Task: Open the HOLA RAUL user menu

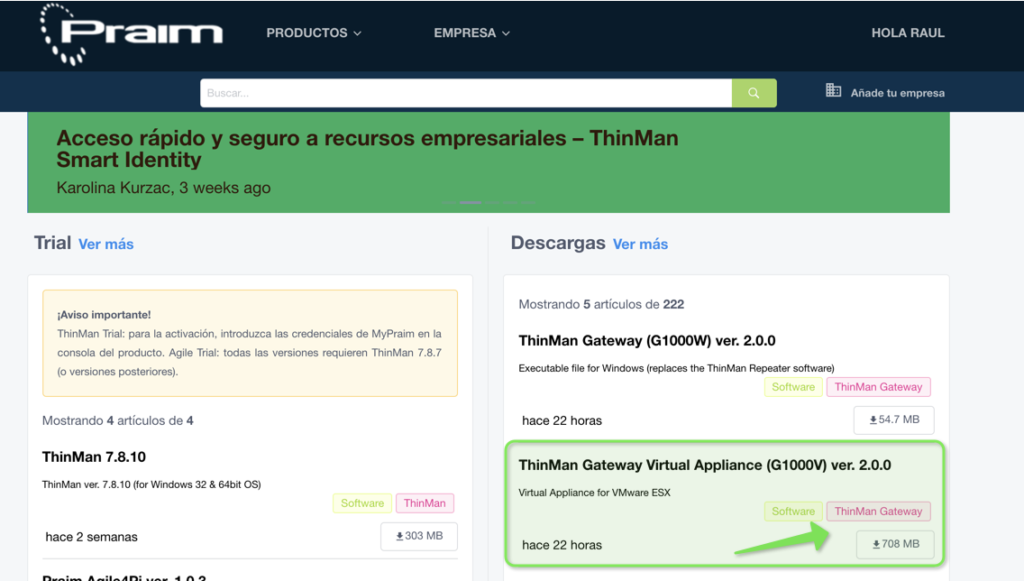Action: coord(907,33)
